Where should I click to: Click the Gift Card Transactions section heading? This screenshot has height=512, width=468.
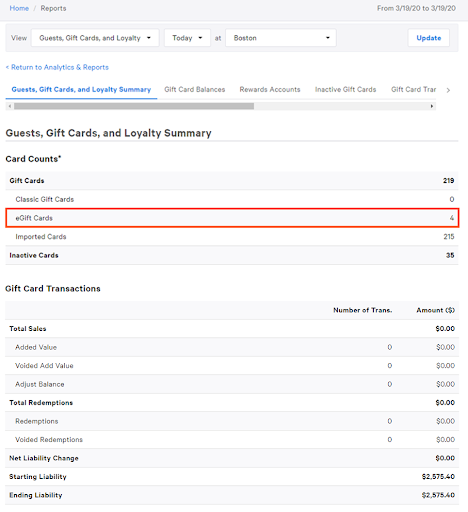53,289
